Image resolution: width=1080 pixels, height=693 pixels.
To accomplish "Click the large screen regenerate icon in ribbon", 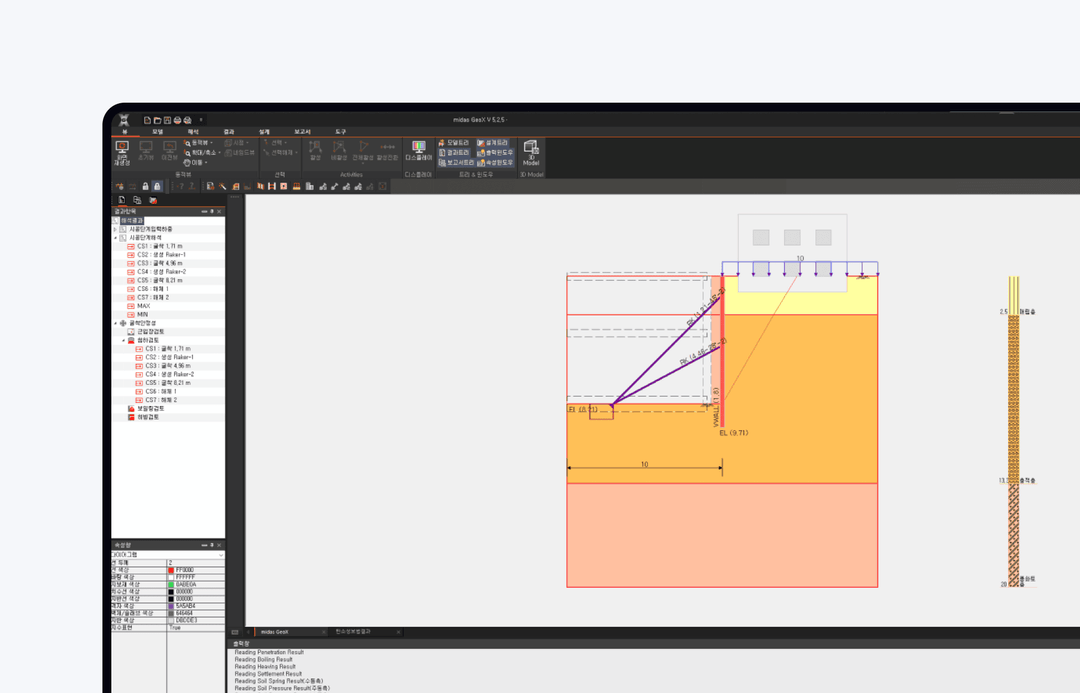I will pyautogui.click(x=122, y=148).
